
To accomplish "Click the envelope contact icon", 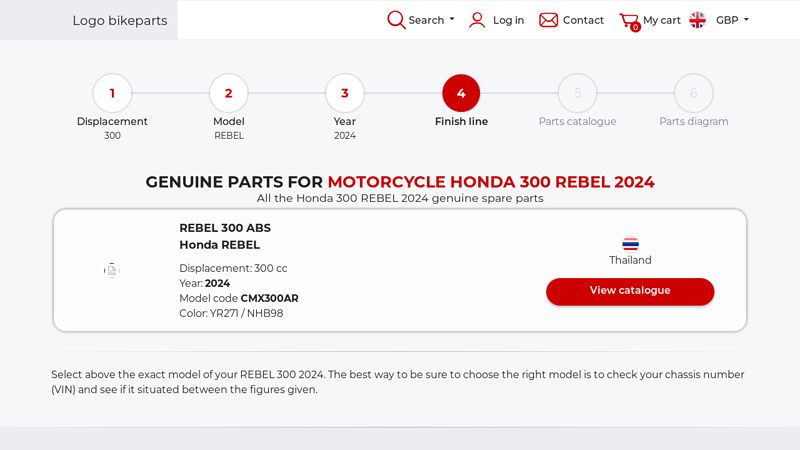I will click(548, 20).
